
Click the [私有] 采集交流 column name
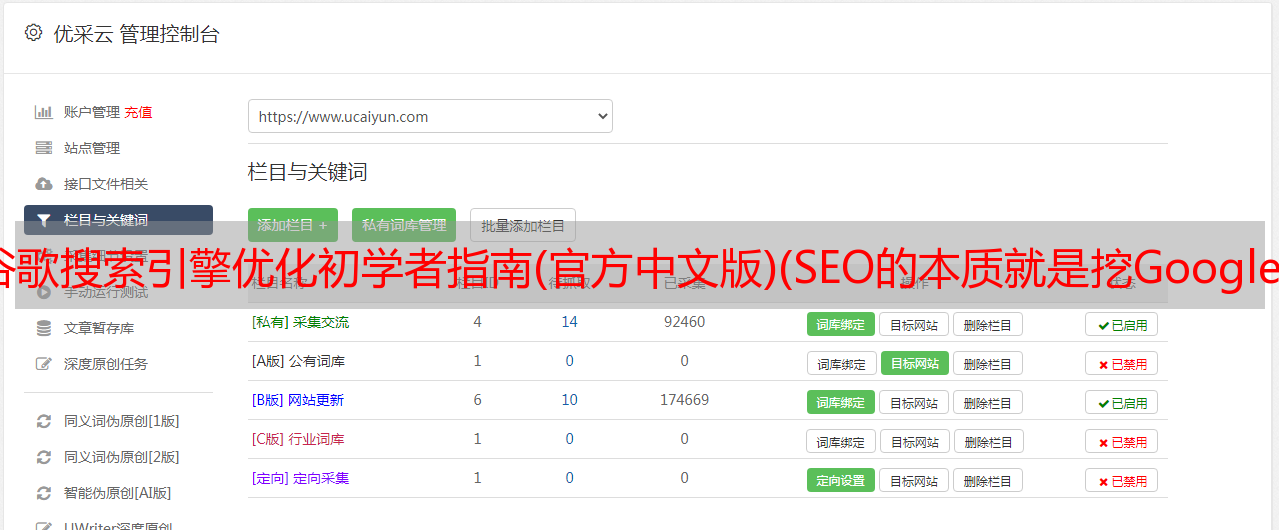(300, 322)
